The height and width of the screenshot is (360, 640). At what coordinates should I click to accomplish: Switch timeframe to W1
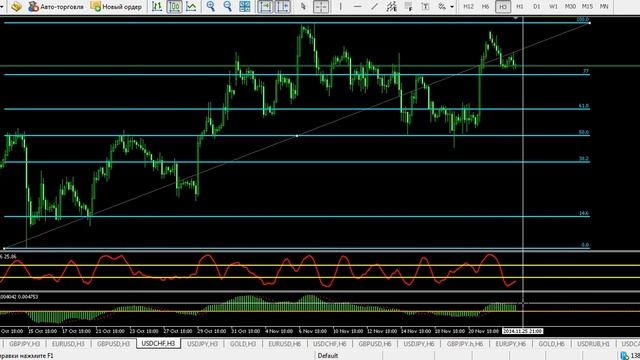tap(553, 7)
